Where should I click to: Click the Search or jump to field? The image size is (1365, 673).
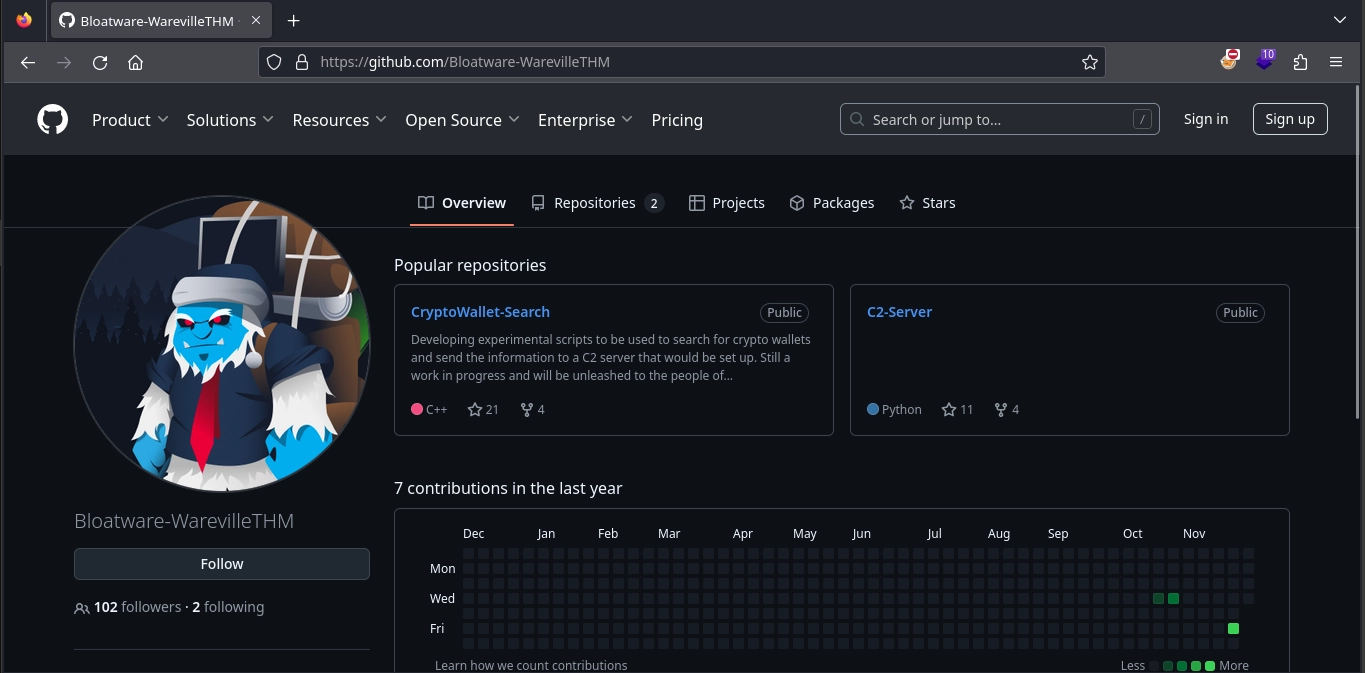(1000, 120)
